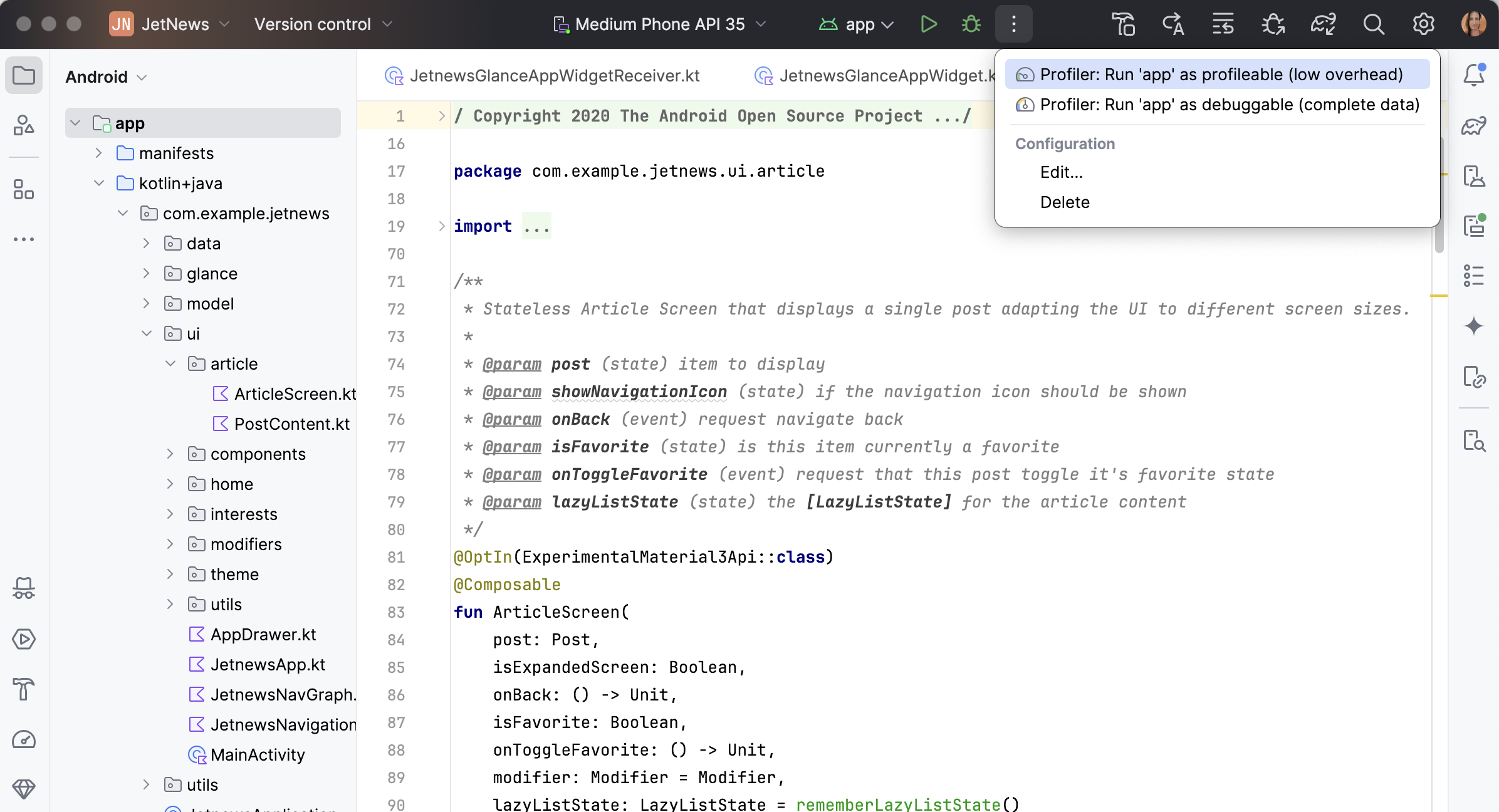Click Sync Project with Gradle Files icon
Image resolution: width=1499 pixels, height=812 pixels.
[x=1323, y=24]
